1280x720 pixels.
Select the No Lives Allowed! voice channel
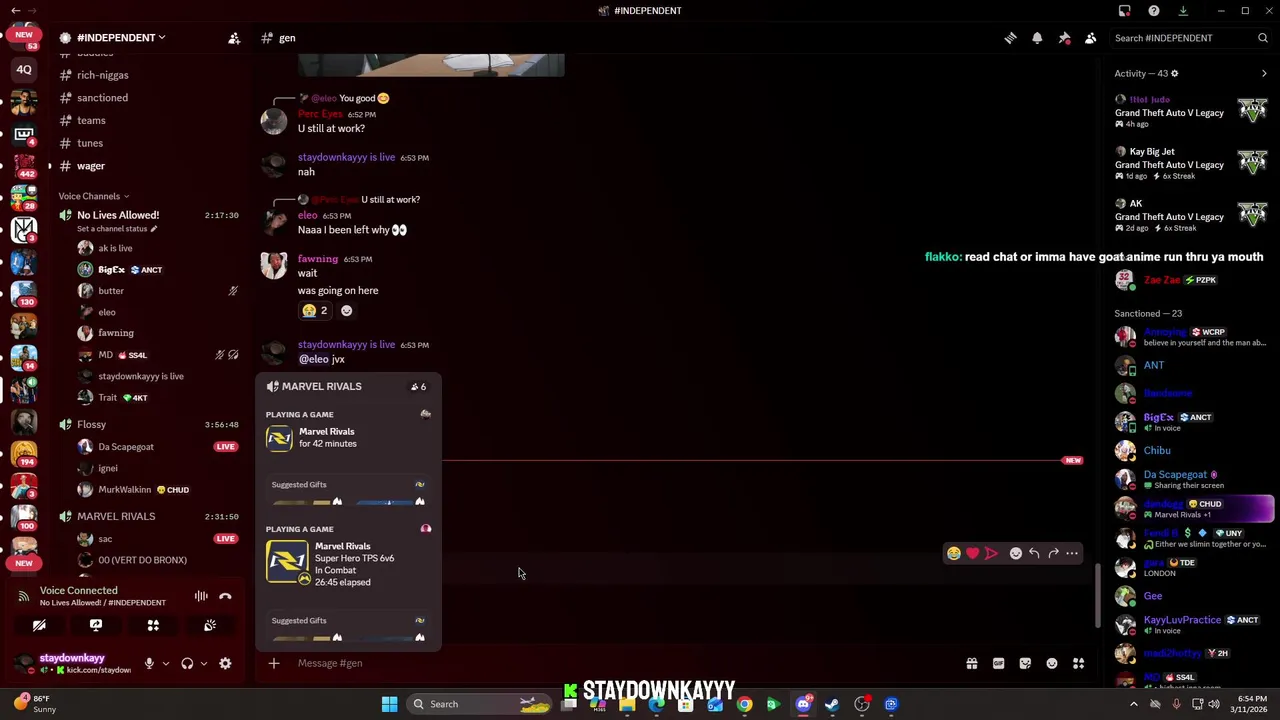pyautogui.click(x=118, y=215)
